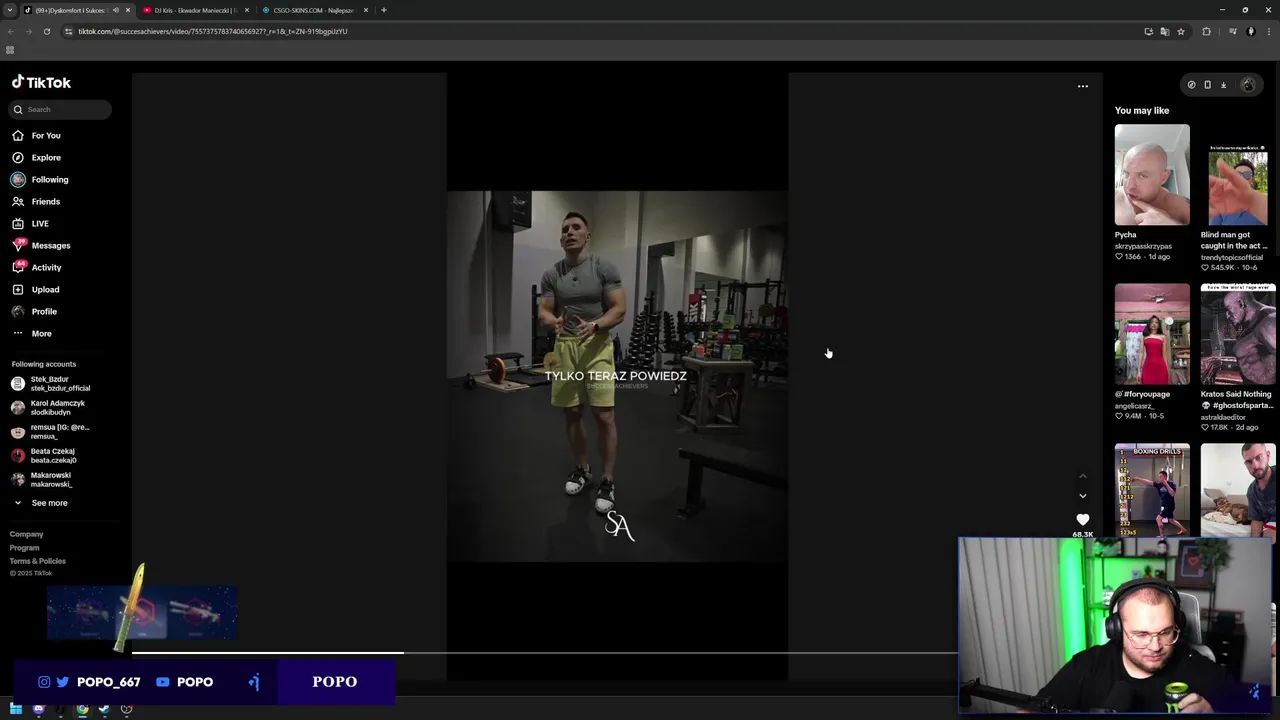Click the install app icon in address bar
The image size is (1280, 720).
tap(1148, 31)
